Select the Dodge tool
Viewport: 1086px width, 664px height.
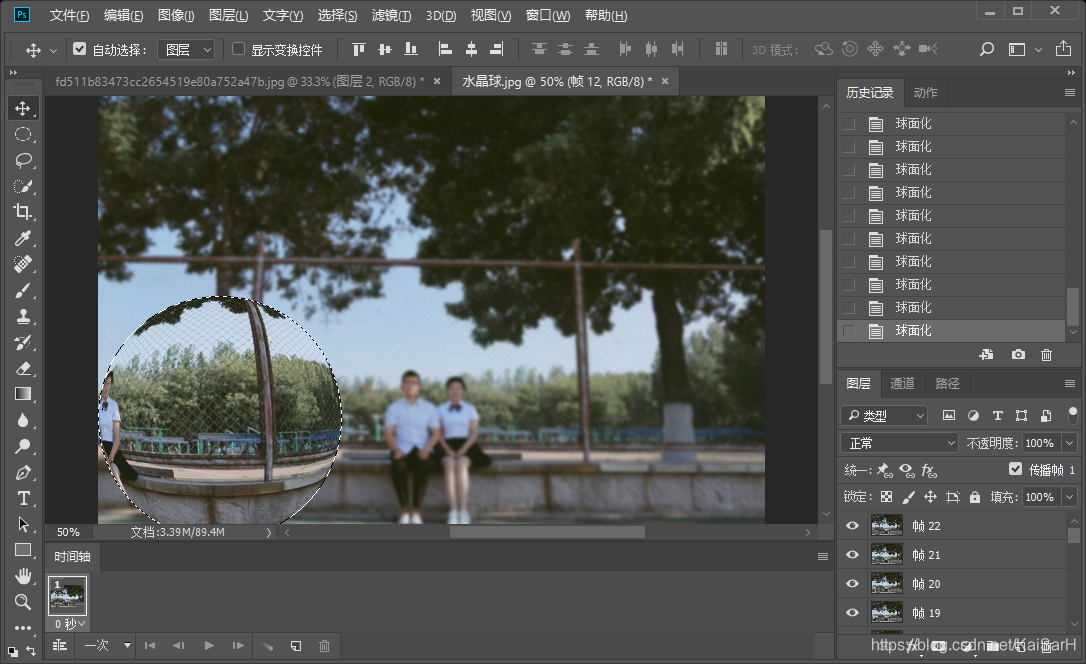[x=23, y=446]
